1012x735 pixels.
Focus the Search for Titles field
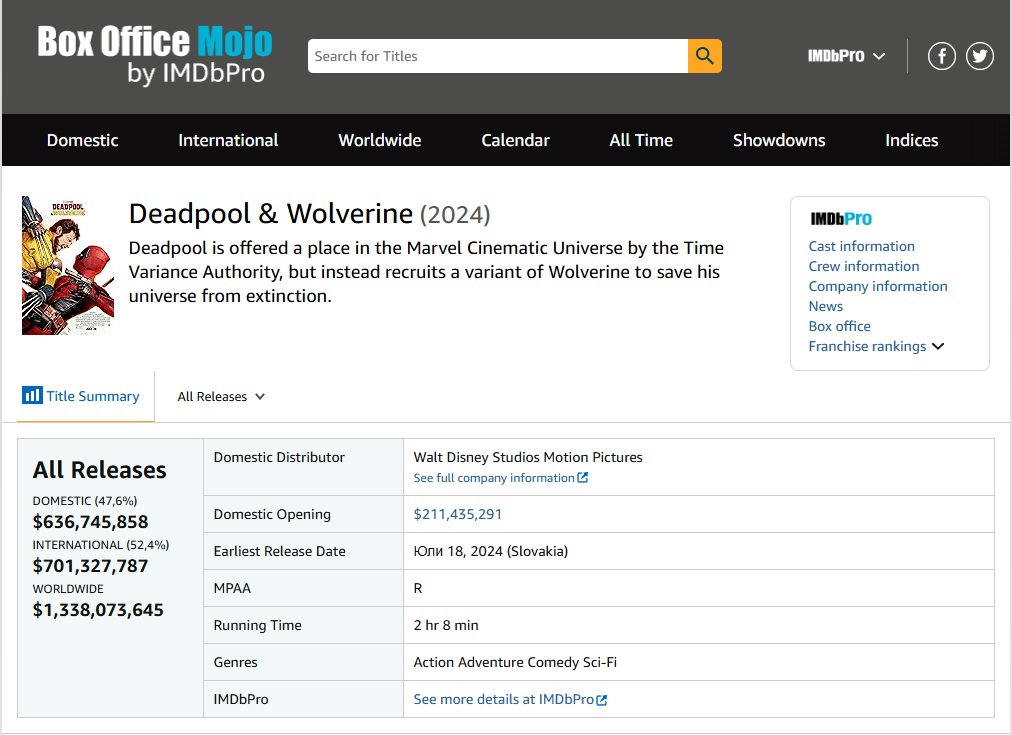pyautogui.click(x=498, y=56)
